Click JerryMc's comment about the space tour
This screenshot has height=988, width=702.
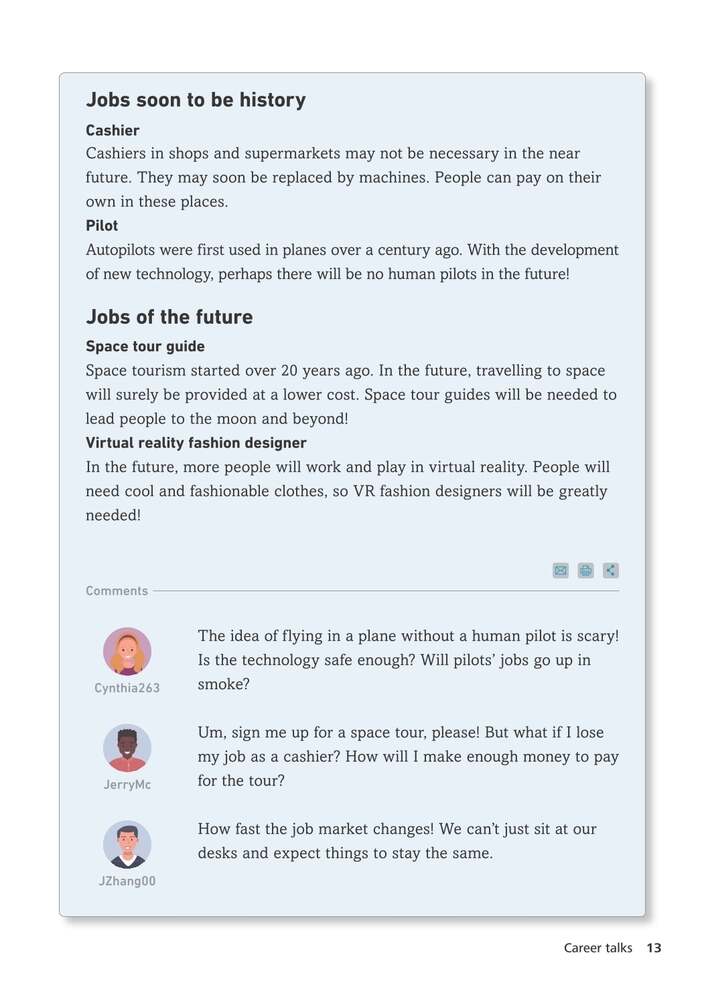[408, 756]
